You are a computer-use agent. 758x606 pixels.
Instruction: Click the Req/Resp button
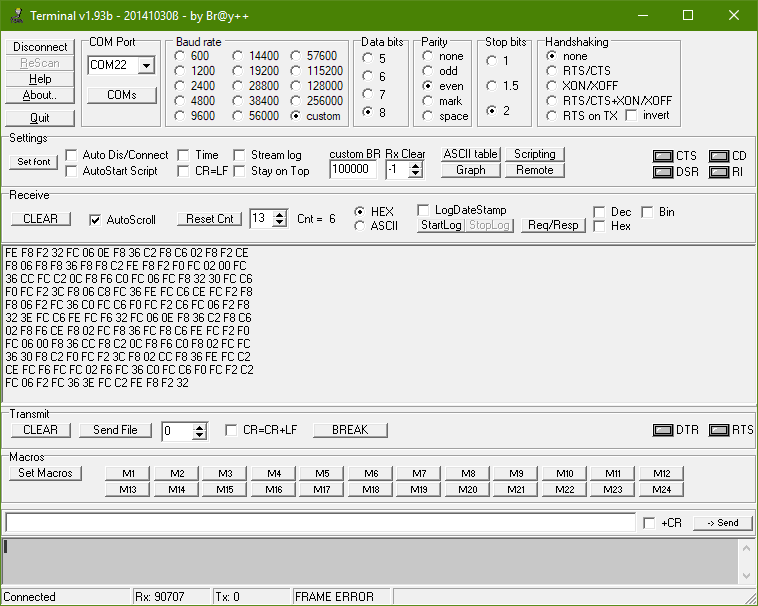click(554, 225)
